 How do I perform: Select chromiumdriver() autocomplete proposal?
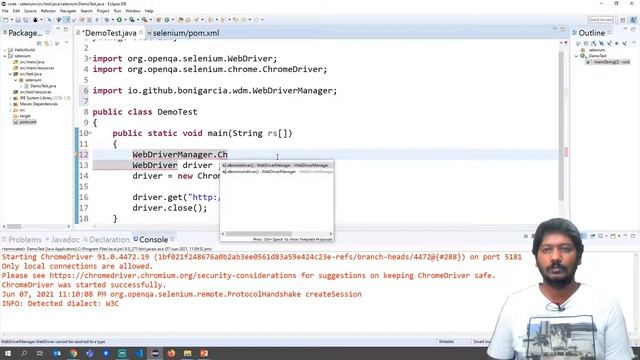pyautogui.click(x=277, y=172)
